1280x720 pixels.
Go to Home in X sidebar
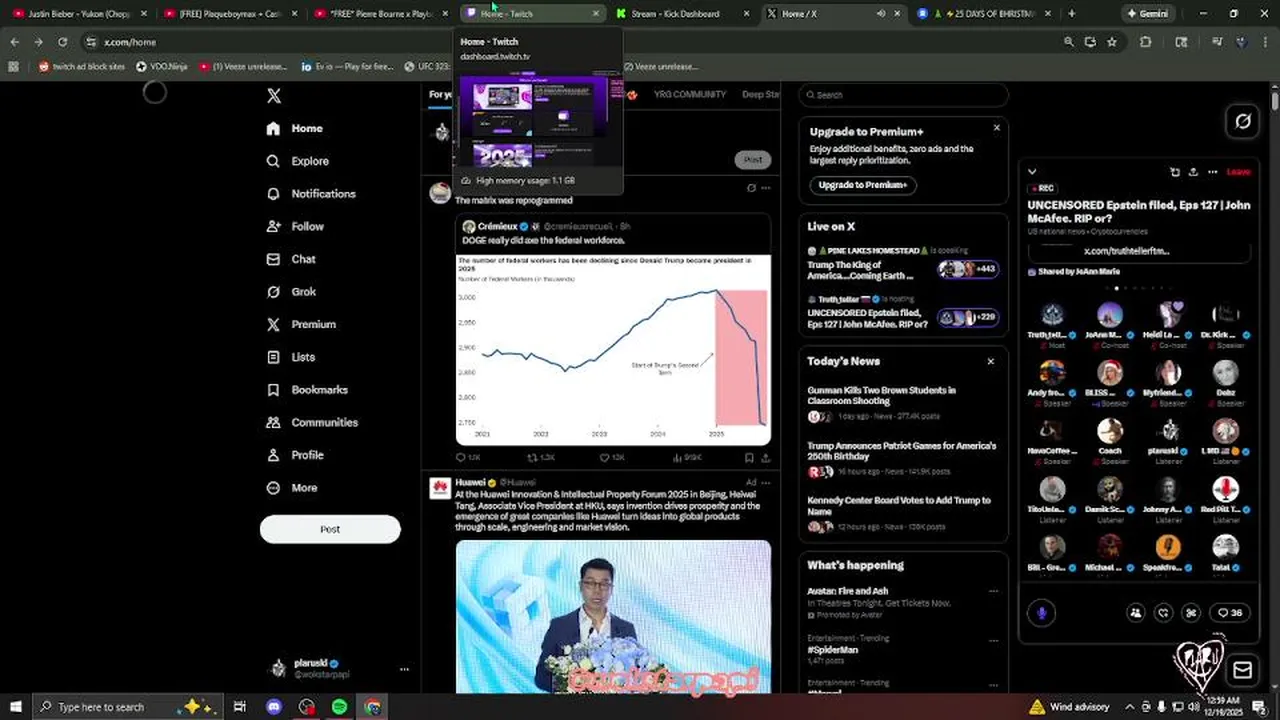pos(295,128)
